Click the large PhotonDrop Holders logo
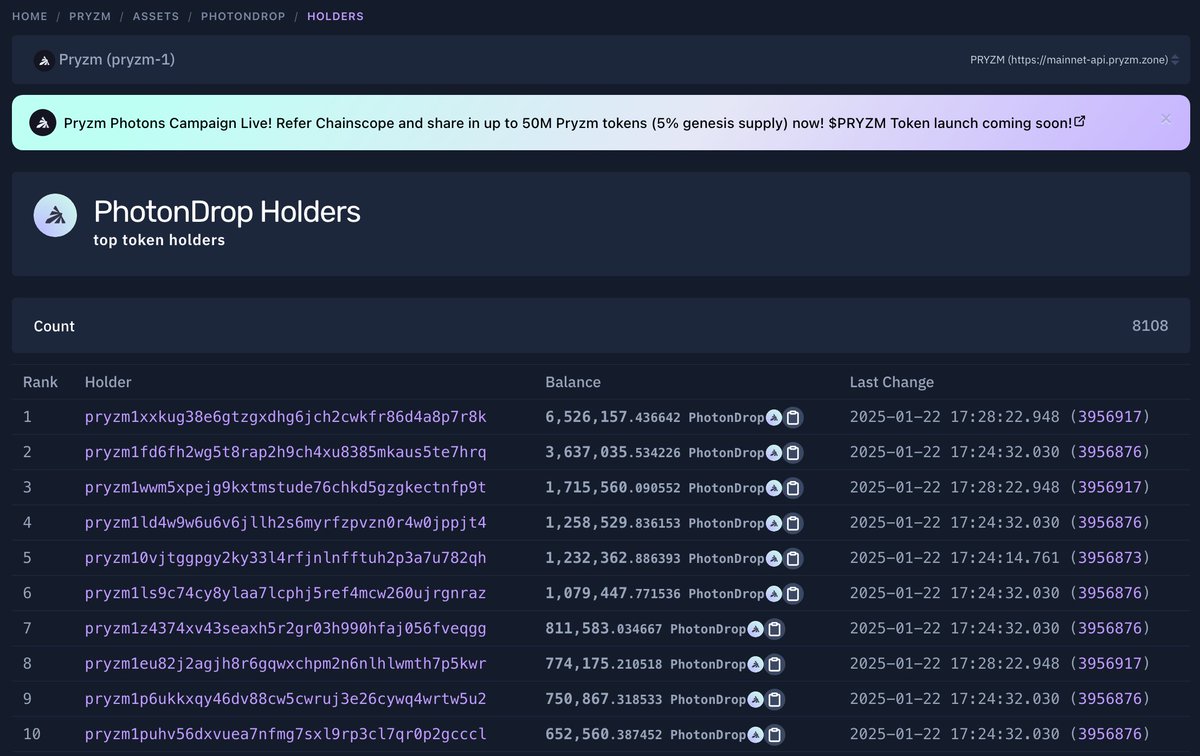This screenshot has height=756, width=1200. click(56, 215)
